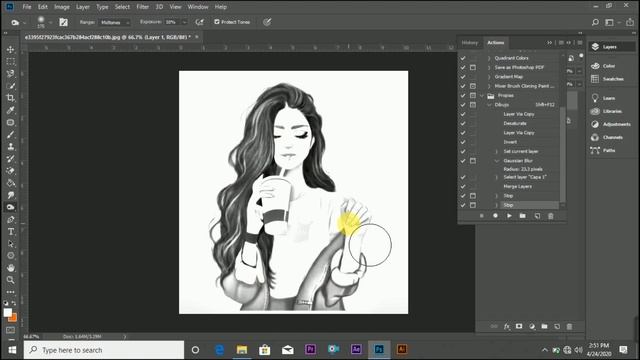Viewport: 640px width, 360px height.
Task: Toggle the checkmark for the Desaturate step
Action: 463,123
